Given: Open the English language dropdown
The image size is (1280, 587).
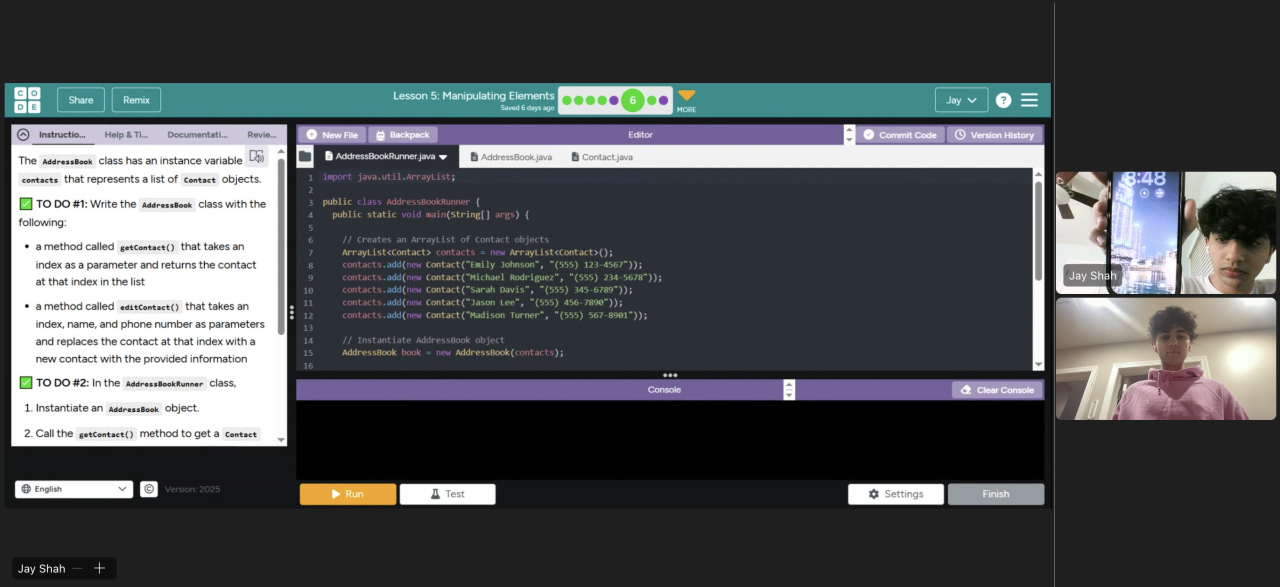Looking at the screenshot, I should pos(74,489).
